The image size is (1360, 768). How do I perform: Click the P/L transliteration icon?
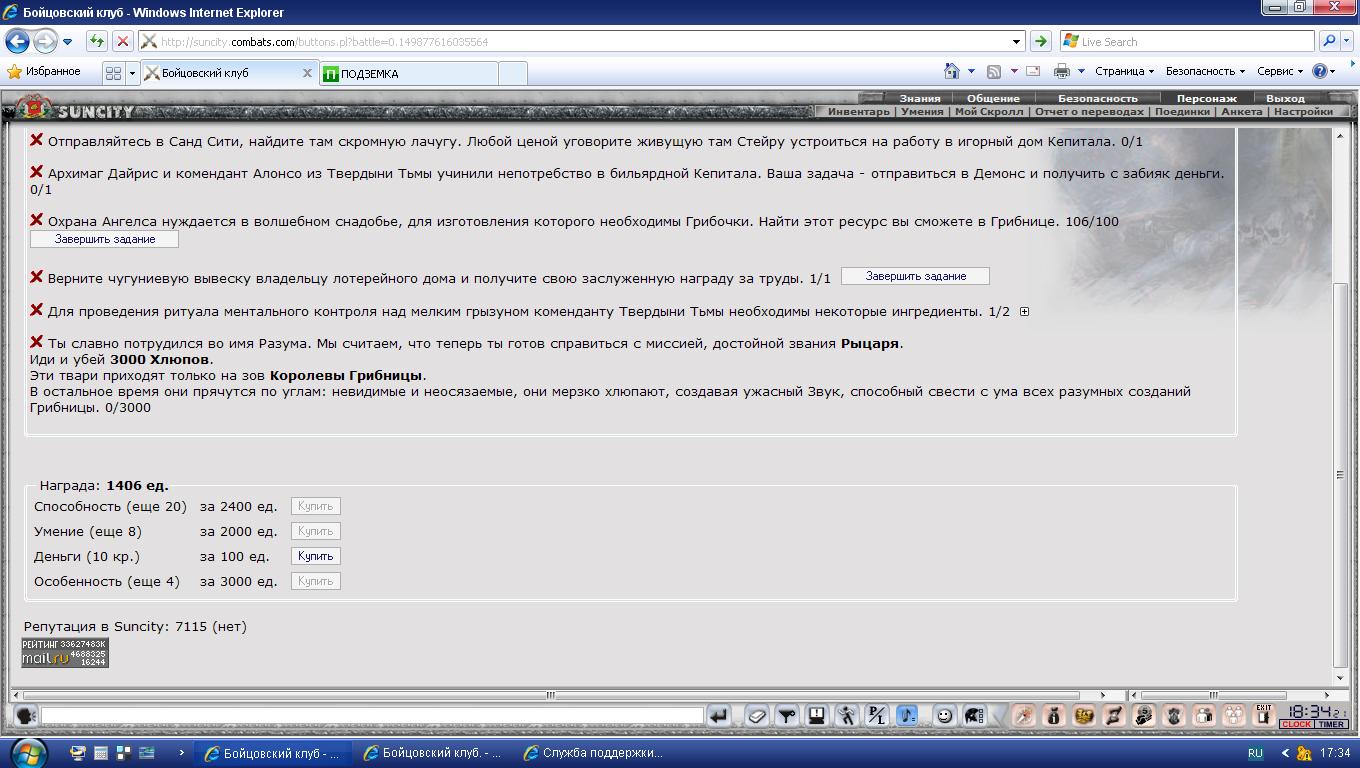point(877,715)
